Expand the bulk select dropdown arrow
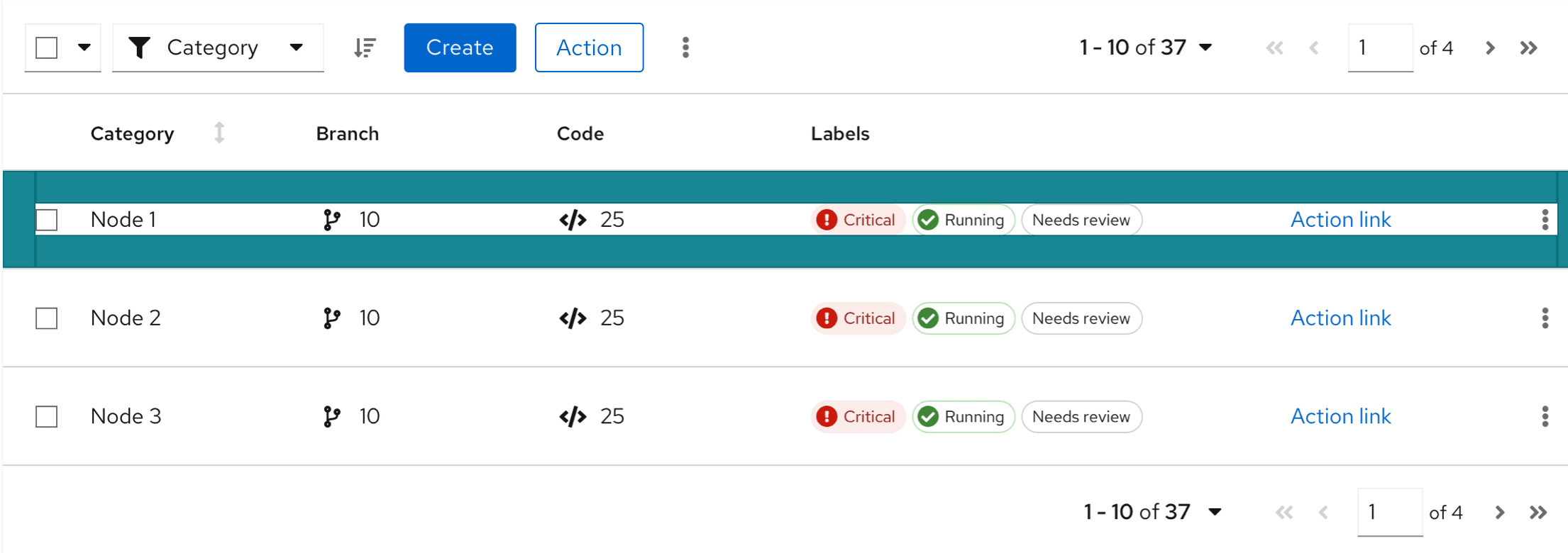The image size is (1568, 553). click(x=84, y=48)
